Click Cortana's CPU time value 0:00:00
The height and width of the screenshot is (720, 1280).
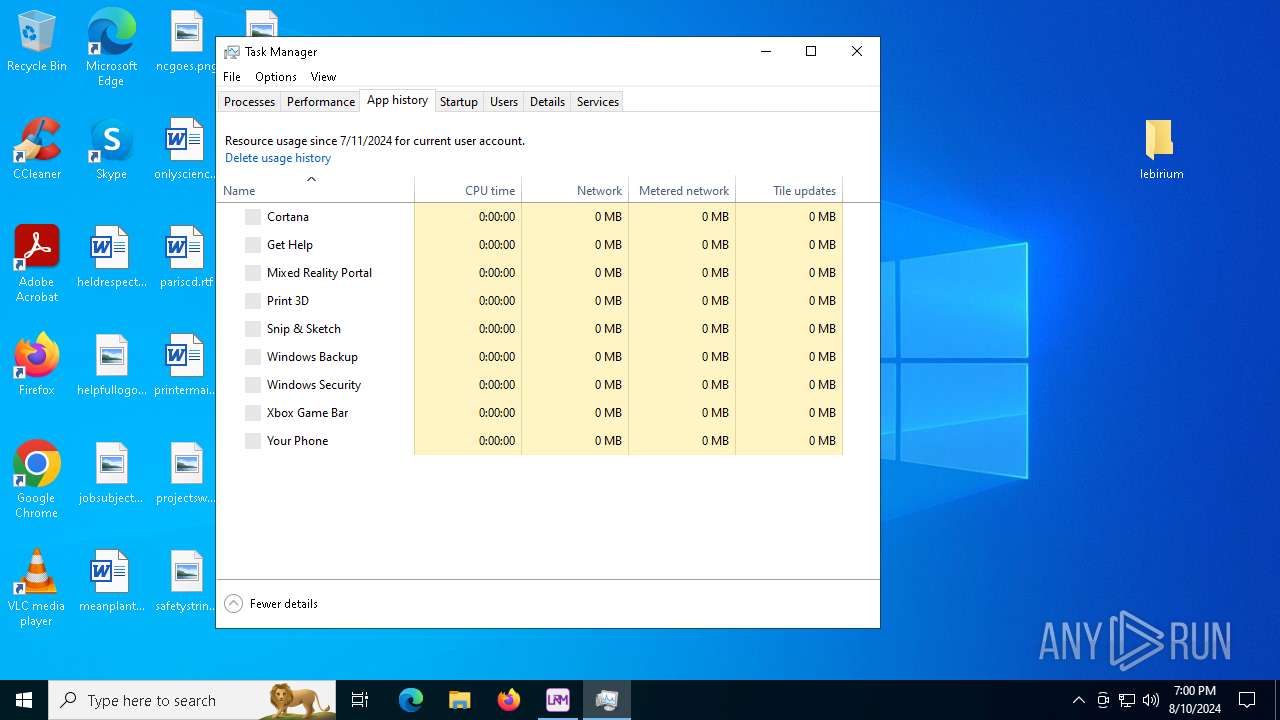point(497,217)
